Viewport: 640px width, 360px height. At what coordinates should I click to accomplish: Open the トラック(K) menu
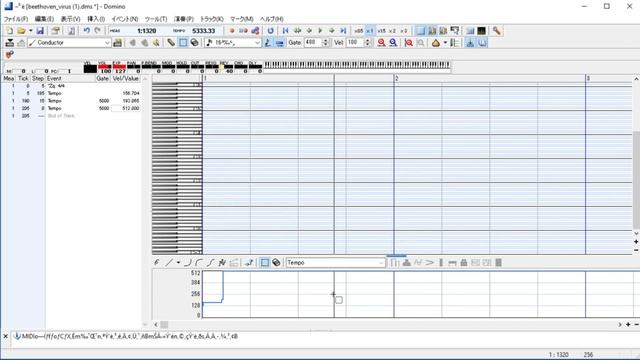211,19
